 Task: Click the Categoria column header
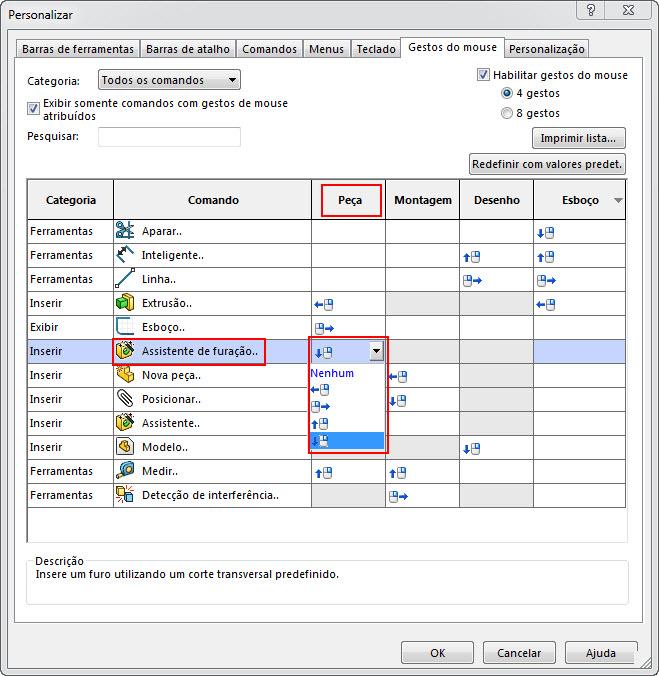click(71, 200)
